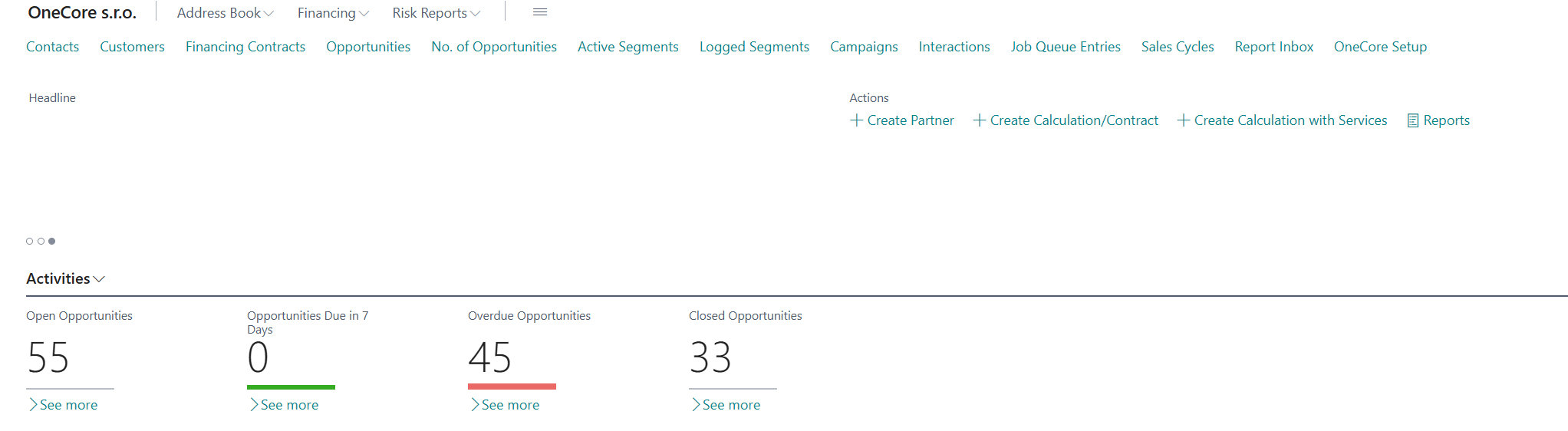The image size is (1568, 431).
Task: Click the plus icon for Create Calculation/Contract
Action: [x=980, y=120]
